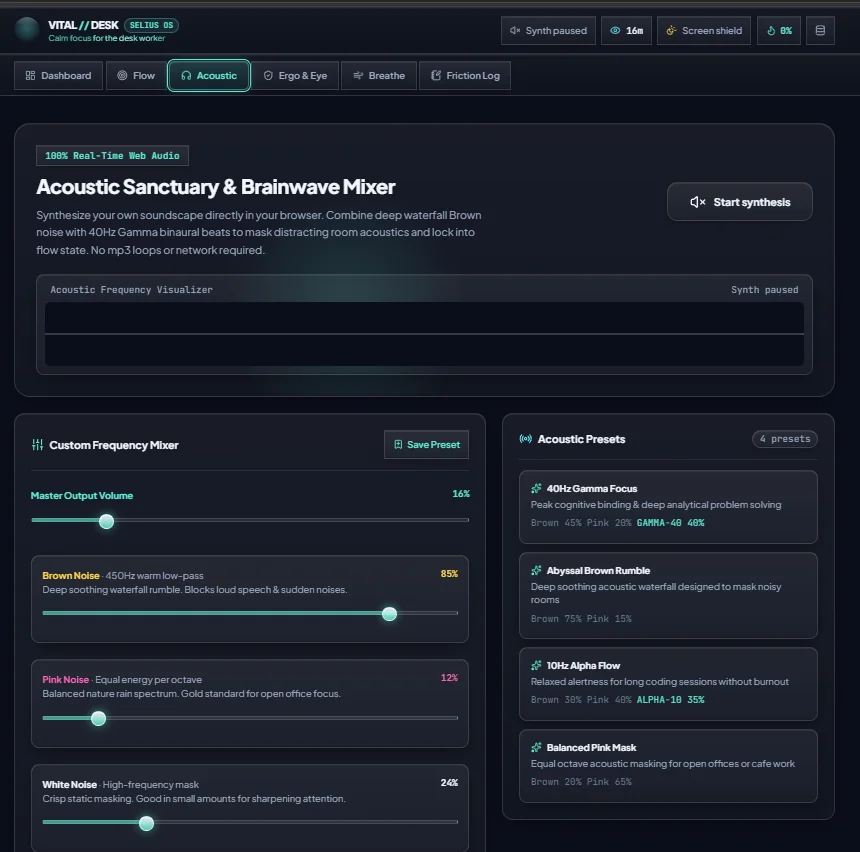The width and height of the screenshot is (860, 852).
Task: Click the flame 0% indicator
Action: pyautogui.click(x=779, y=31)
